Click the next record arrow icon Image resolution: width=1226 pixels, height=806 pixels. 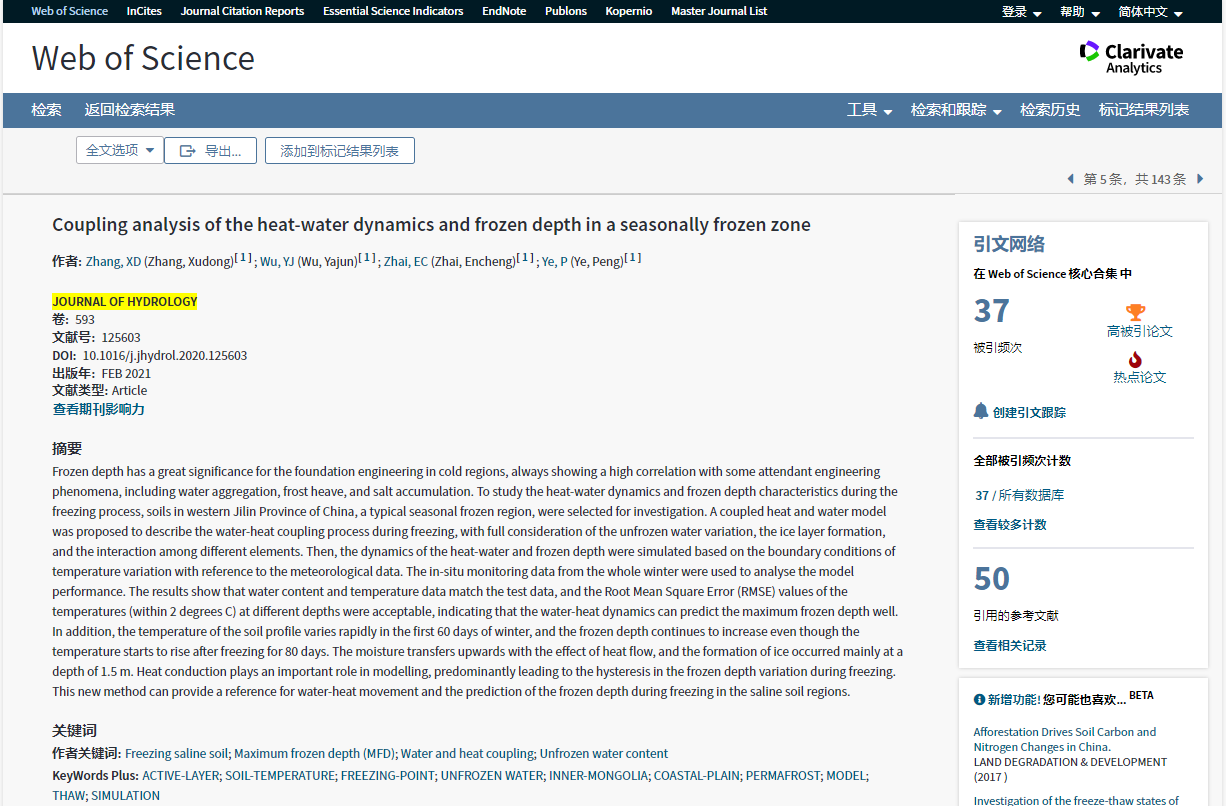[1200, 179]
